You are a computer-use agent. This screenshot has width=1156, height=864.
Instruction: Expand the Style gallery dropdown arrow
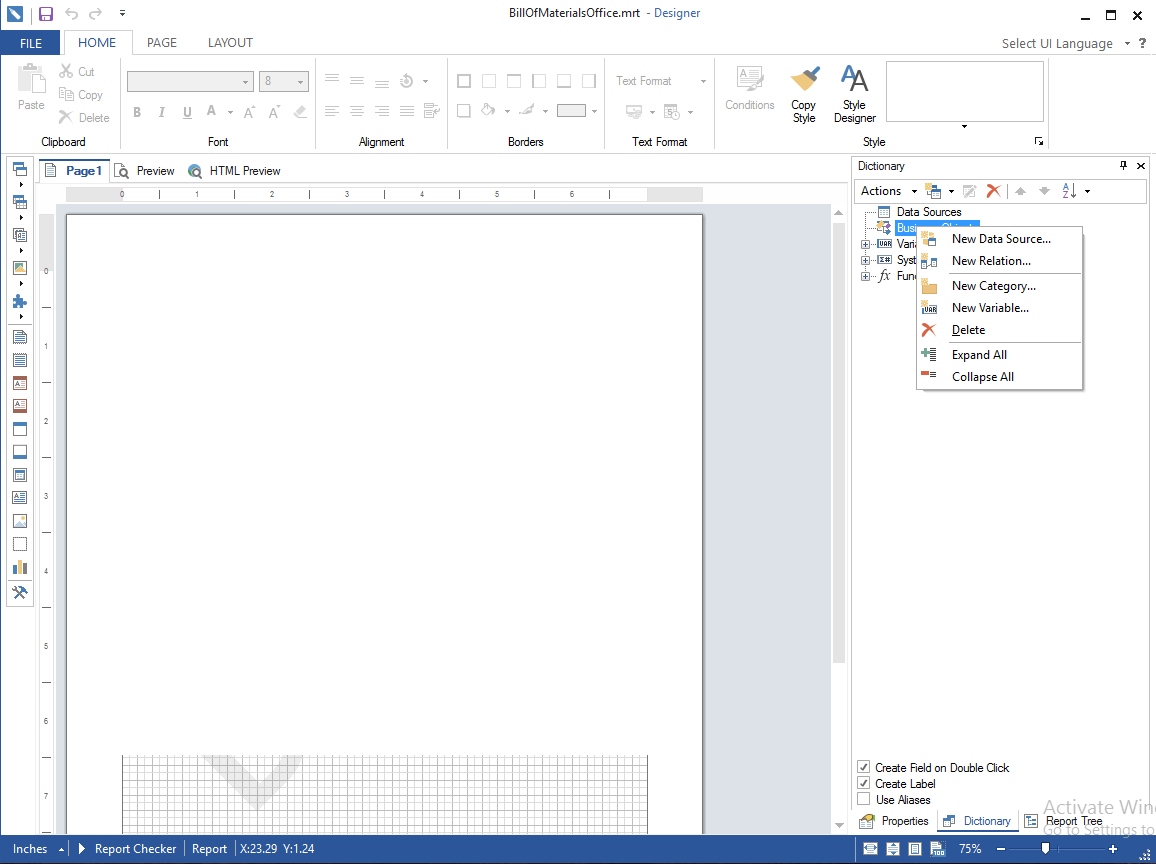point(964,127)
